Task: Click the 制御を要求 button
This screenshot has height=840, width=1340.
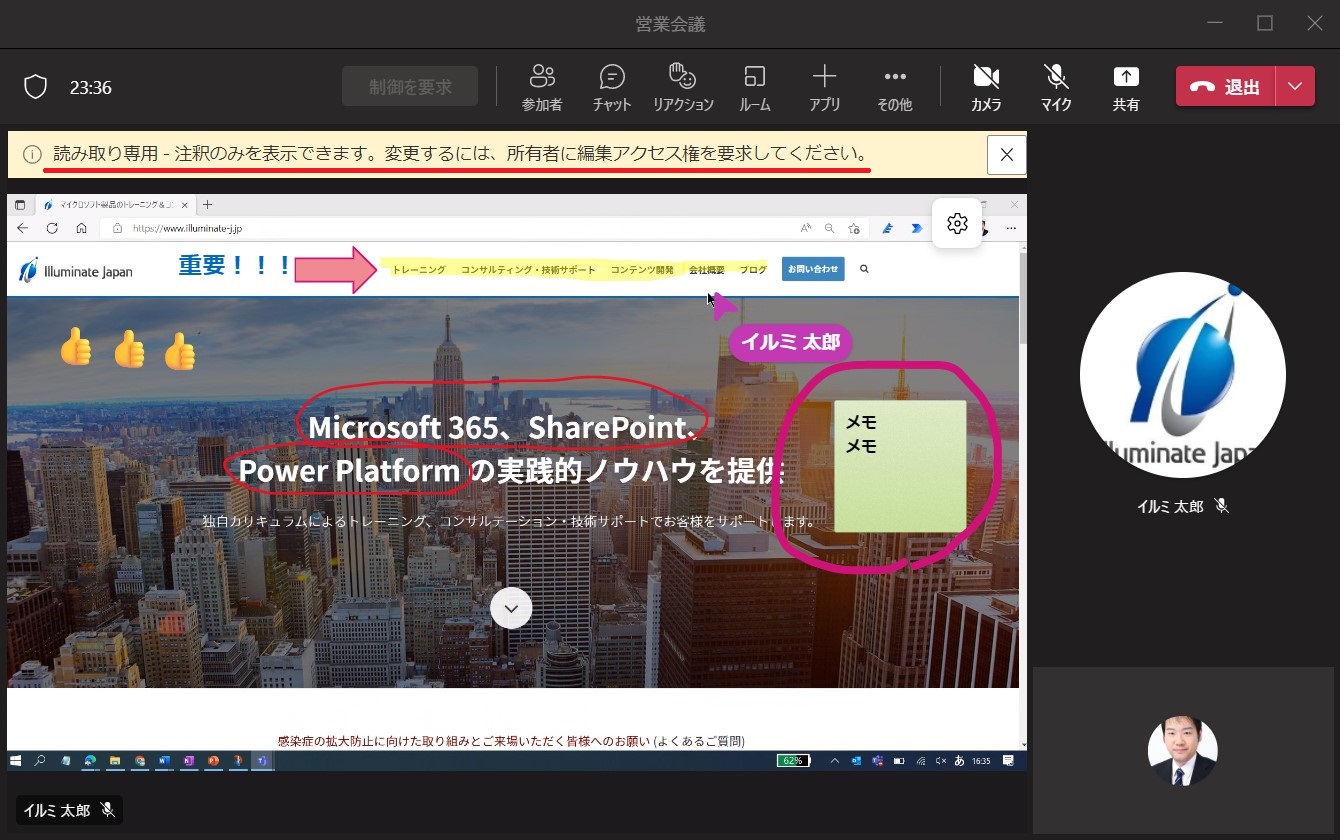Action: pyautogui.click(x=410, y=87)
